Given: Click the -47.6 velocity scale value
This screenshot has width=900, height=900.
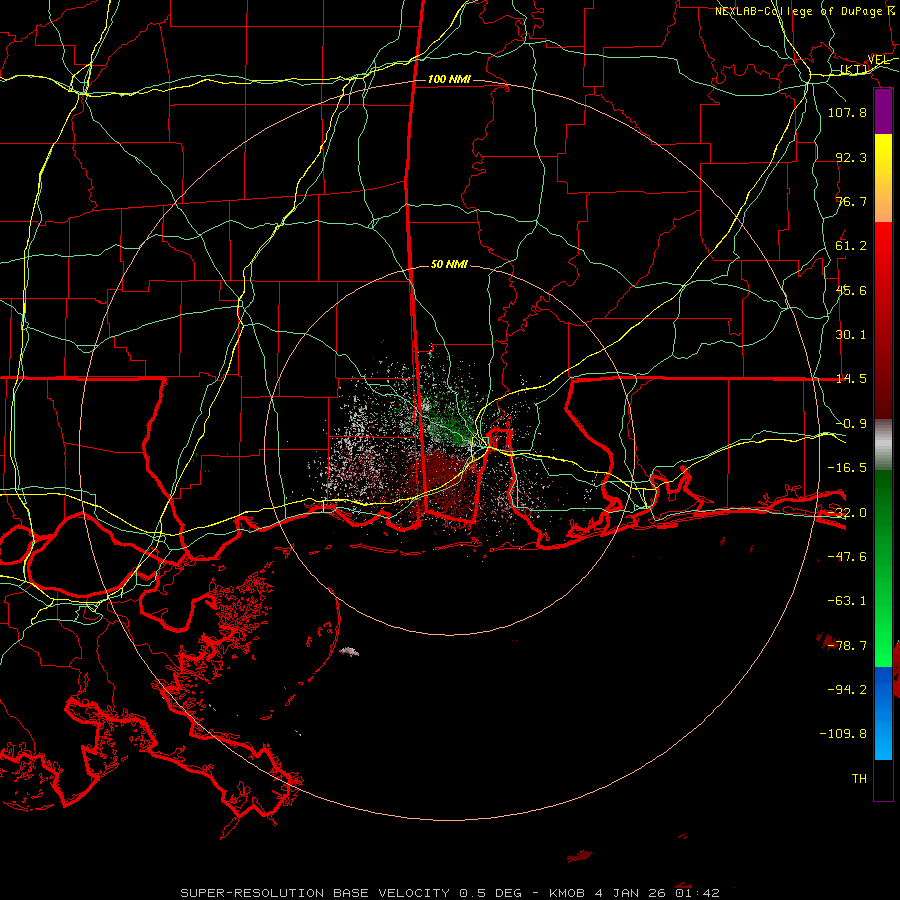Looking at the screenshot, I should tap(847, 557).
